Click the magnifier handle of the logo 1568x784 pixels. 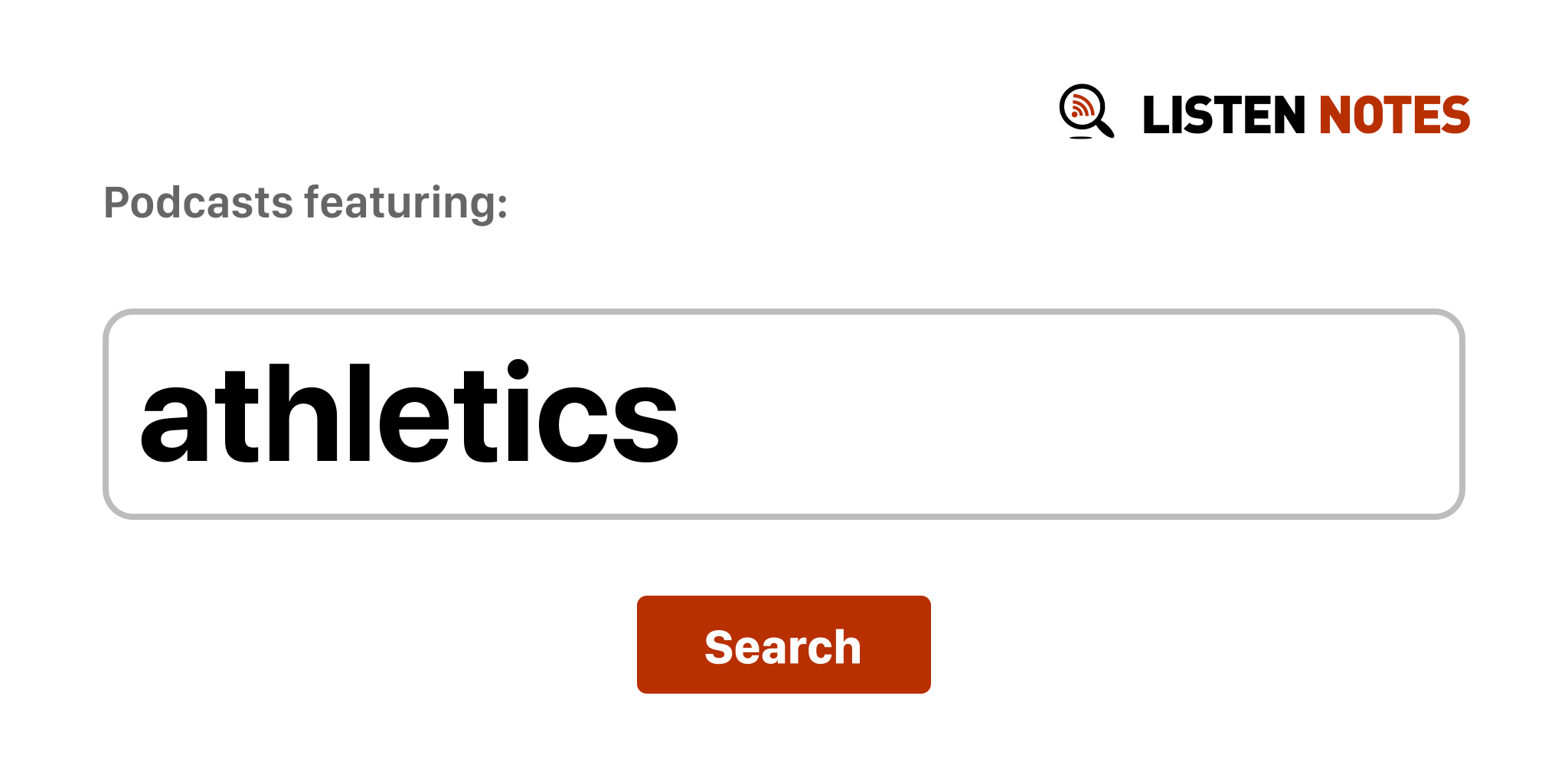(1105, 129)
